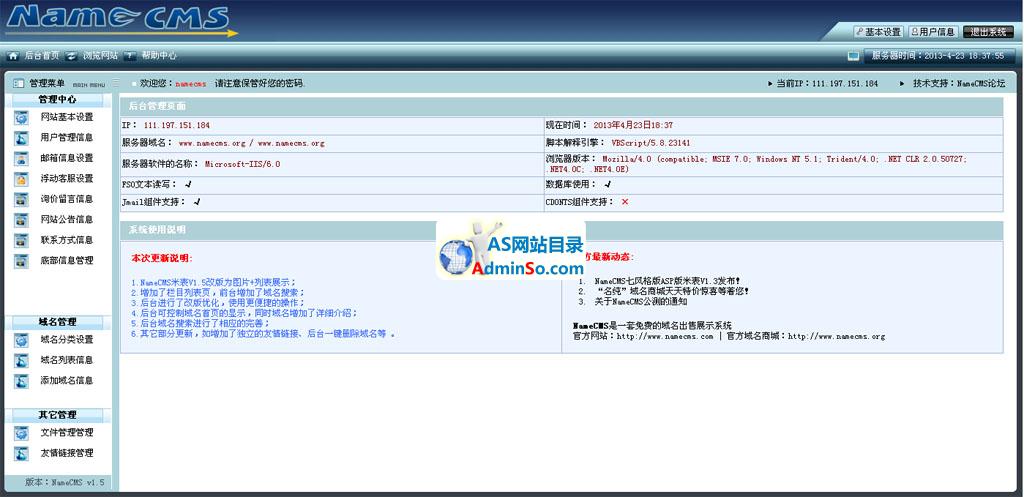1024x497 pixels.
Task: Open the NameCMS论坛 support link
Action: [x=981, y=84]
